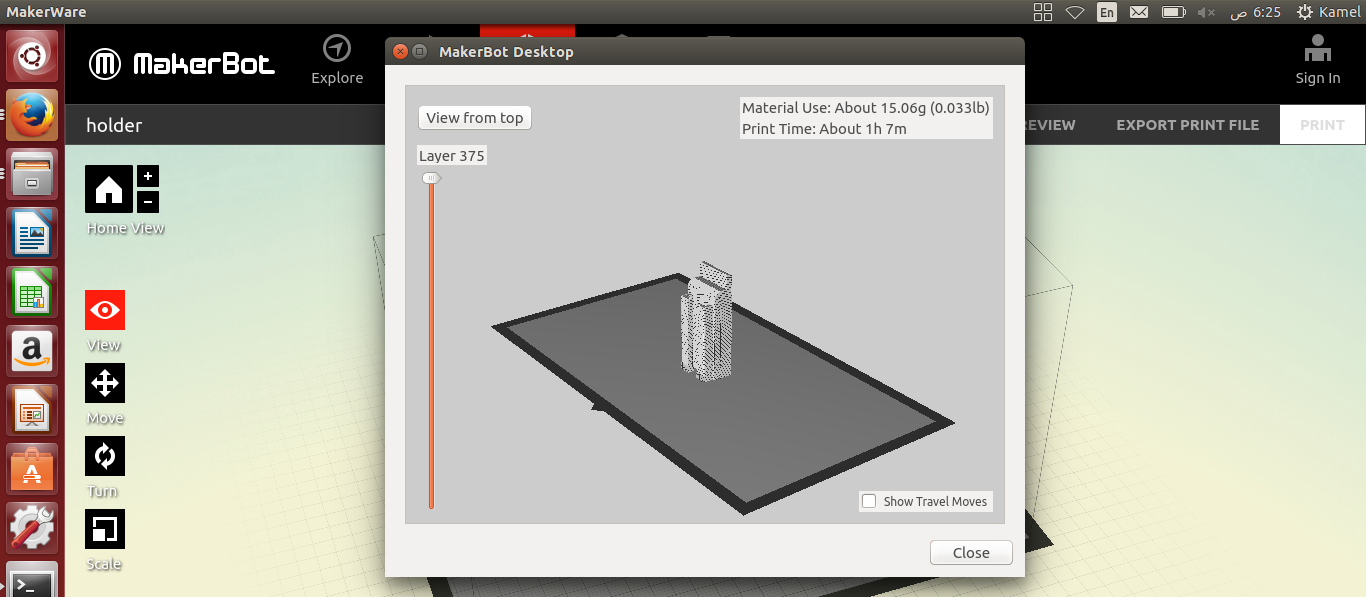Viewport: 1366px width, 597px height.
Task: Open the Files manager in dock
Action: tap(33, 174)
